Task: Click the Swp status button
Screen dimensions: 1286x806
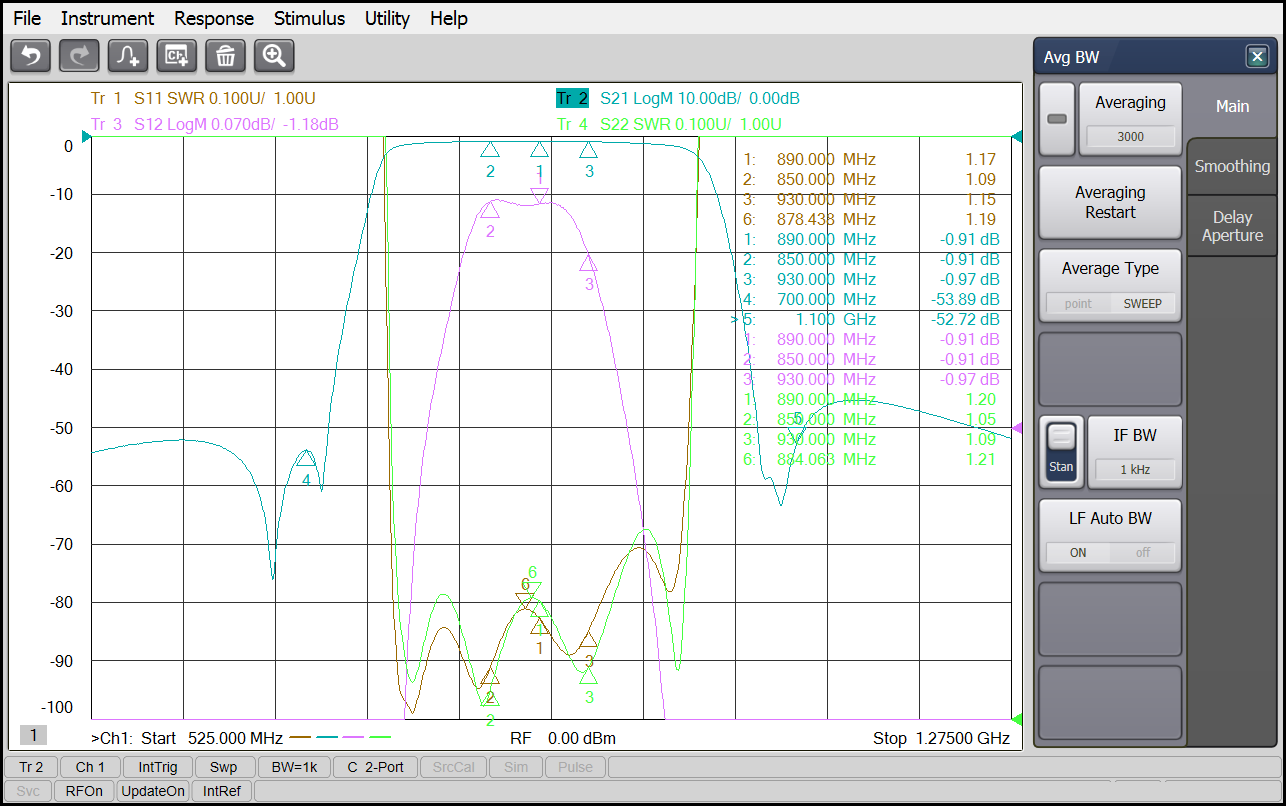Action: [x=224, y=767]
